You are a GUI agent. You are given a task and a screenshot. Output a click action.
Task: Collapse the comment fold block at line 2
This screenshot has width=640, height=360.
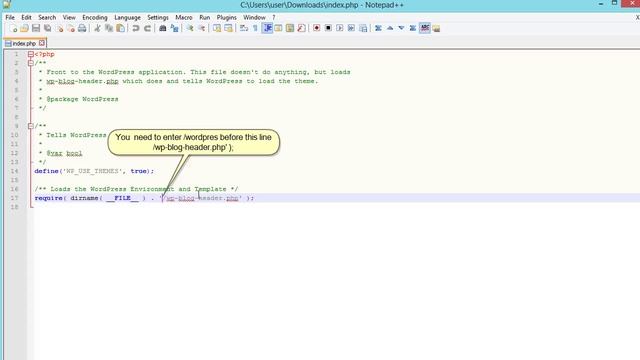(31, 63)
